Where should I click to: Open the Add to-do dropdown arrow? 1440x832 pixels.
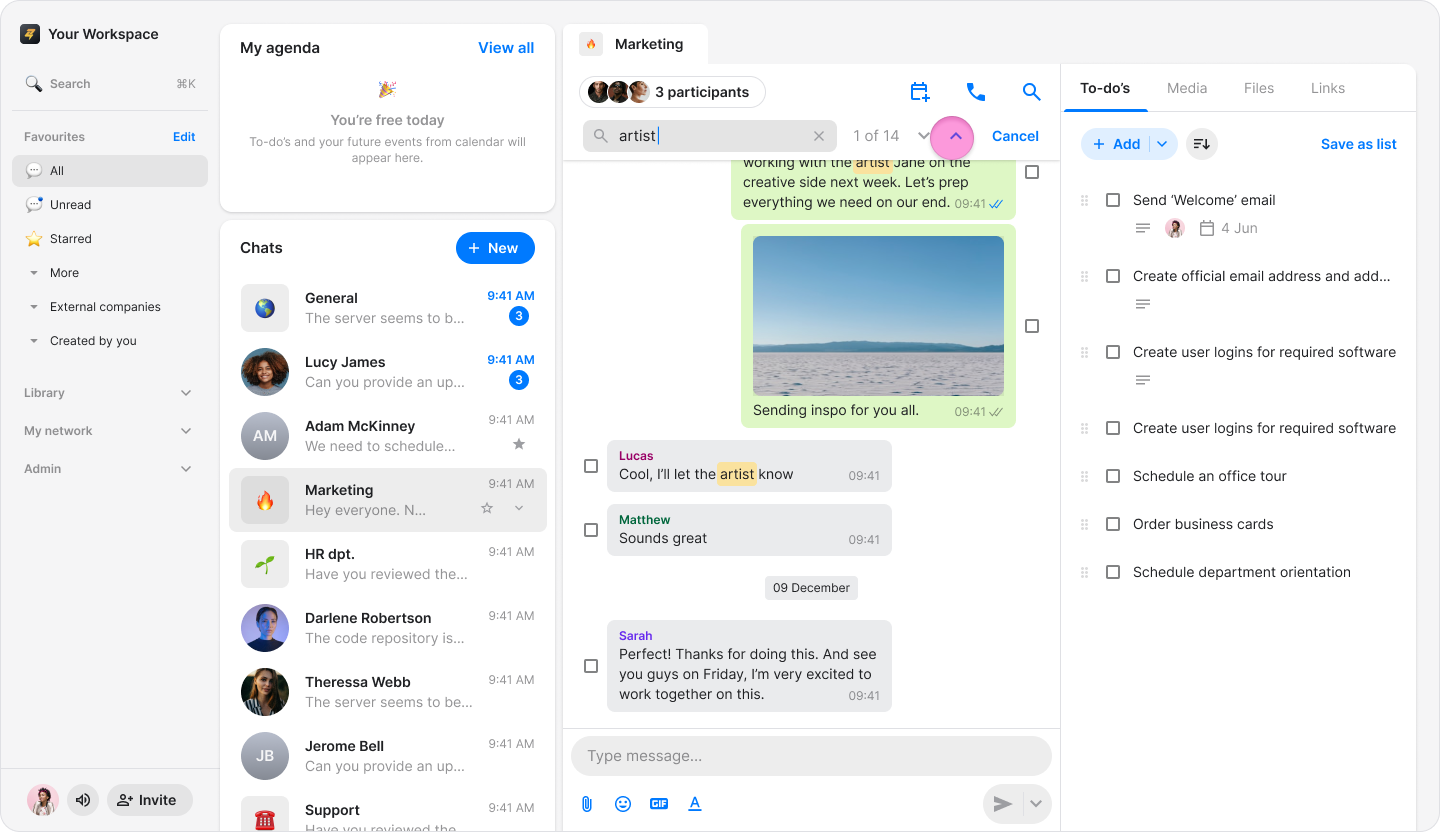pyautogui.click(x=1162, y=144)
